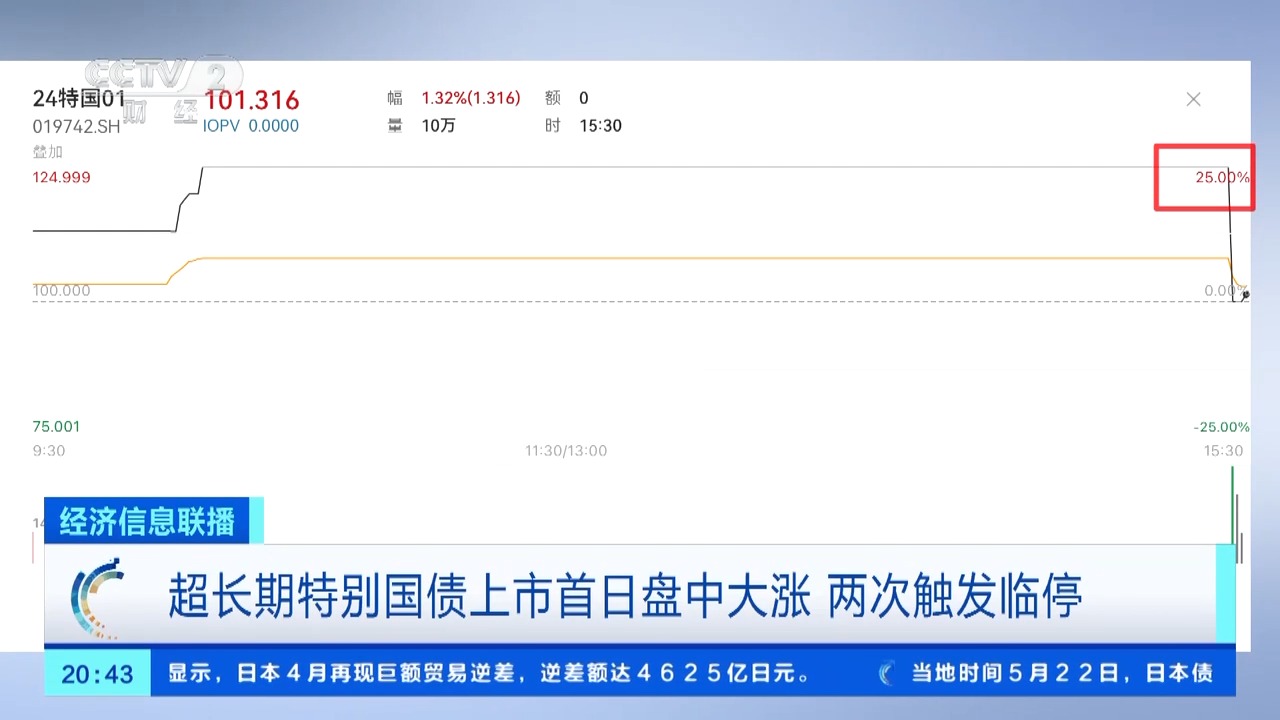The height and width of the screenshot is (720, 1280).
Task: Click the circular logo beside the headline
Action: click(x=97, y=596)
